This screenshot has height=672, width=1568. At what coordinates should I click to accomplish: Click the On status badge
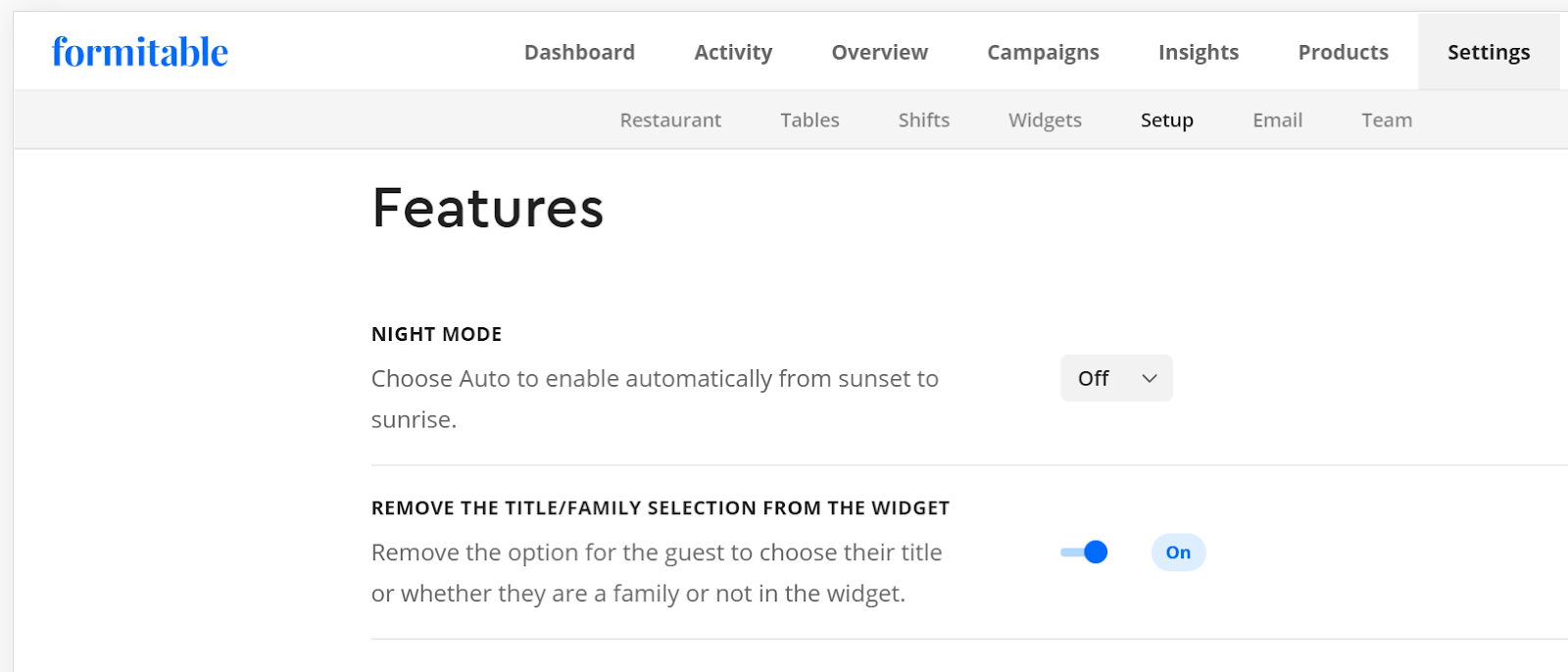coord(1177,552)
